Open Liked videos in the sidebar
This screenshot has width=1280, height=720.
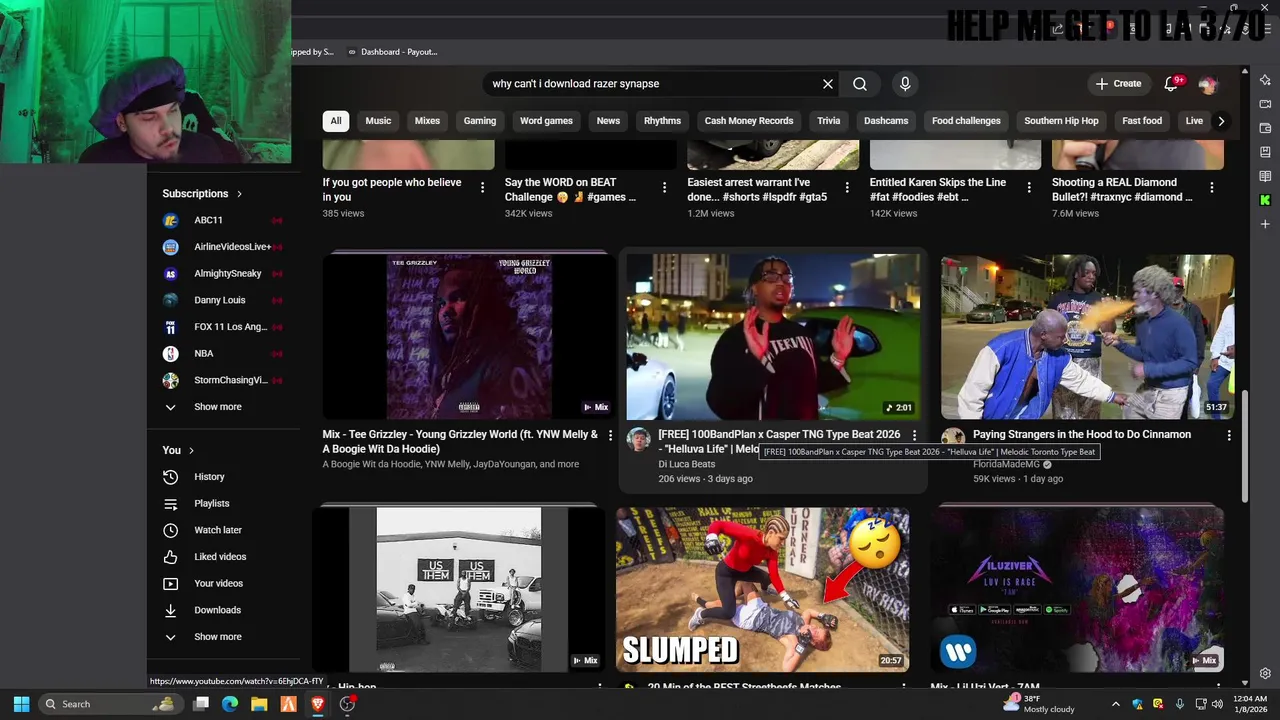click(x=223, y=557)
